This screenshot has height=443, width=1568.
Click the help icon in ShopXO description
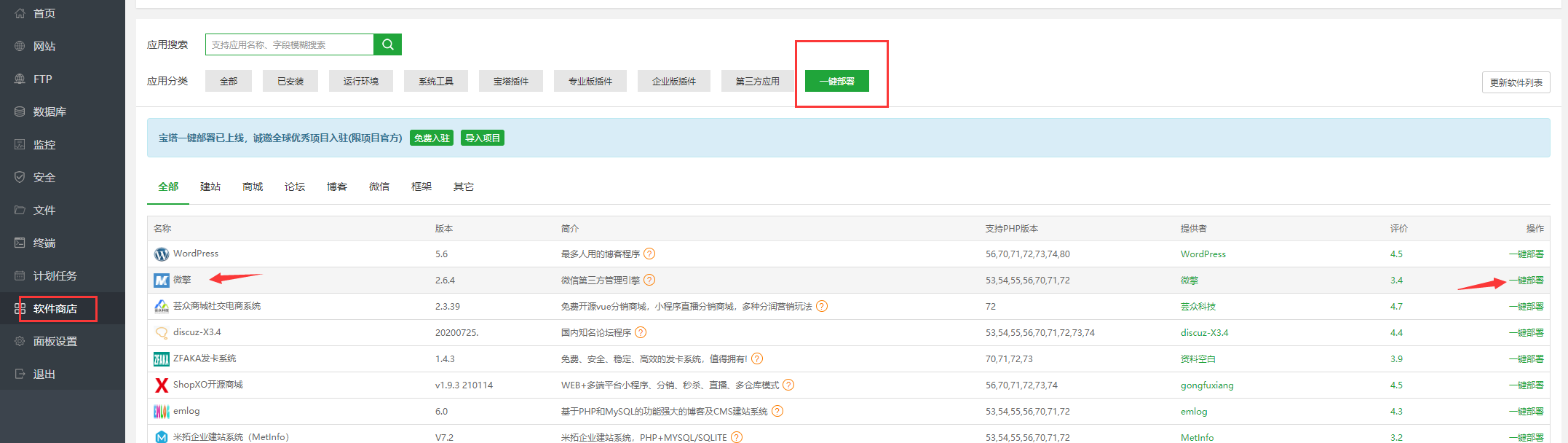(788, 385)
